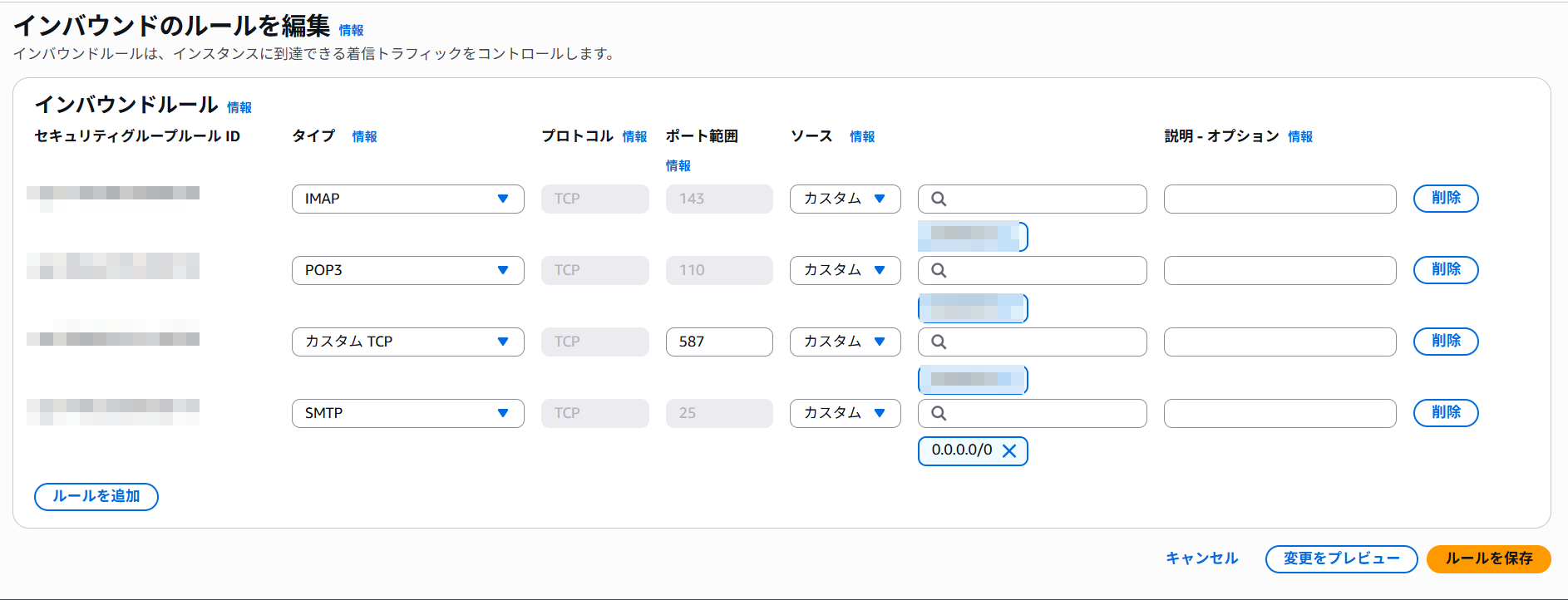Screen dimensions: 1568x600
Task: Open the IMAP type dropdown
Action: coord(407,199)
